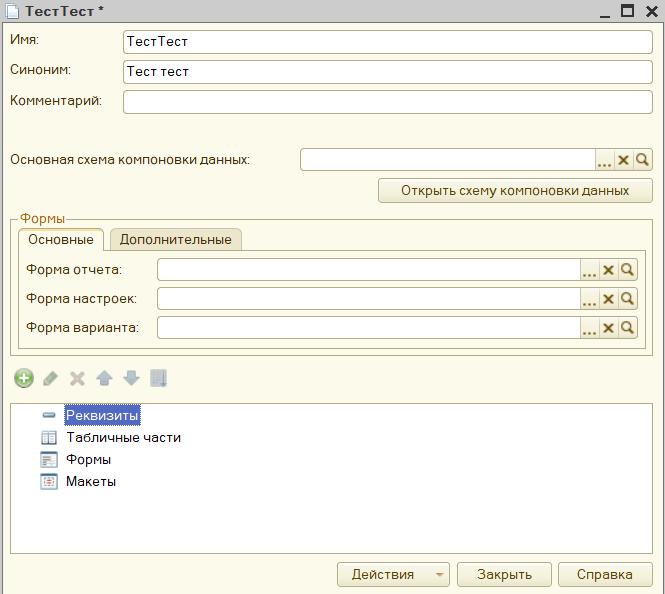Click the Реквизиты node icon
Viewport: 665px width, 594px height.
click(x=49, y=415)
